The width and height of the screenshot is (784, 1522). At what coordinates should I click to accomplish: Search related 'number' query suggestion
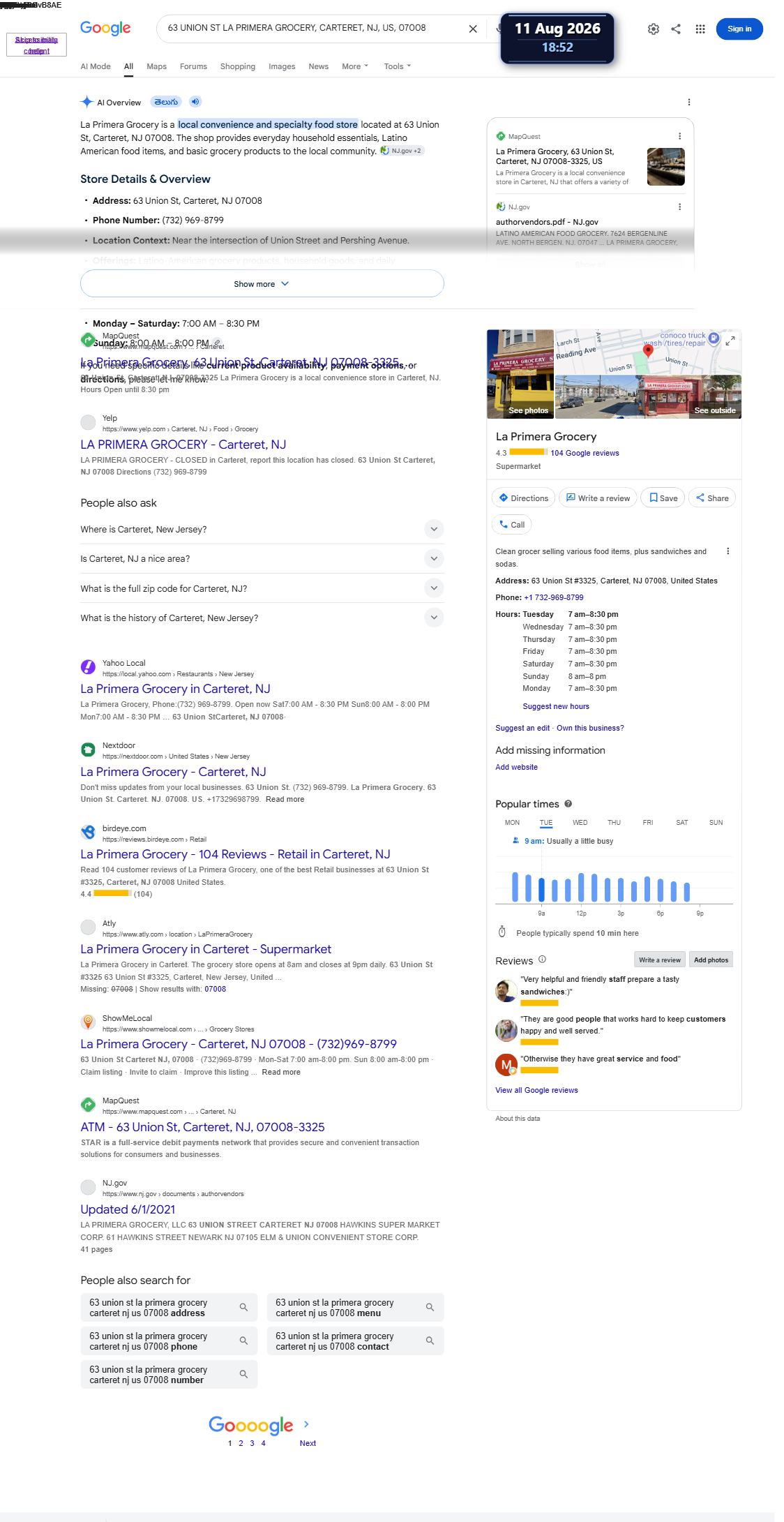click(169, 1374)
